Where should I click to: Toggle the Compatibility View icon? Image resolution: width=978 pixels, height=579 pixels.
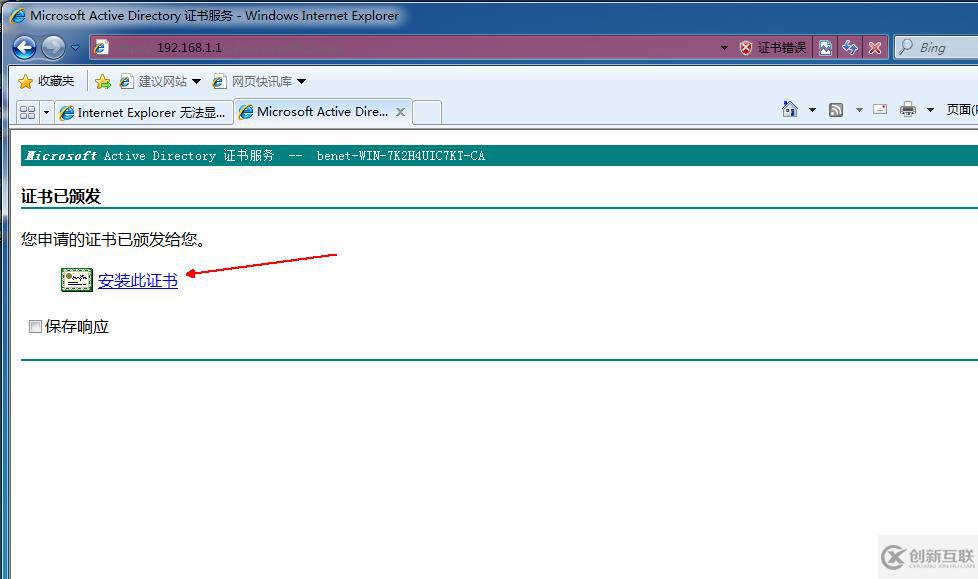(x=825, y=47)
